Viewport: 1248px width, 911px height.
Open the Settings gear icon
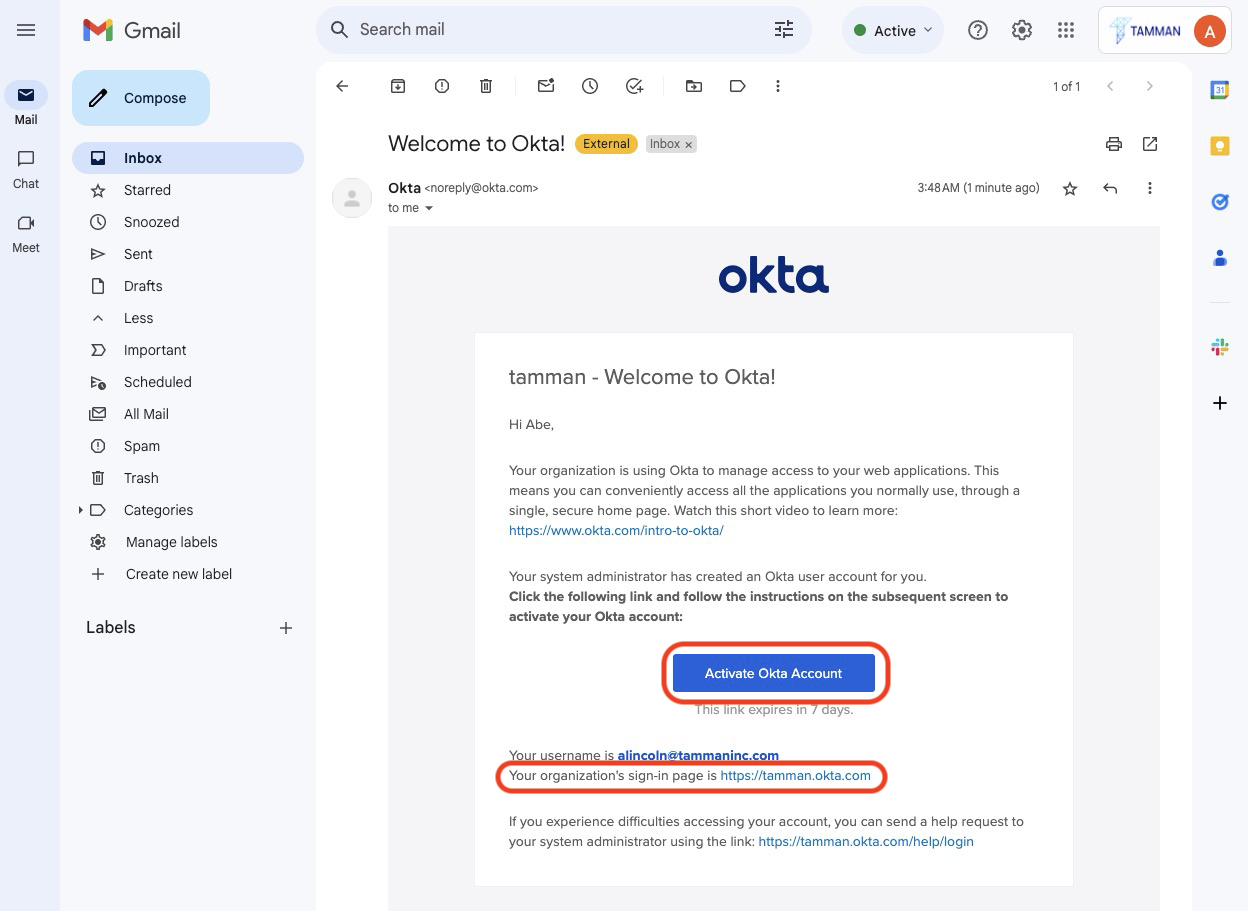click(x=1022, y=30)
